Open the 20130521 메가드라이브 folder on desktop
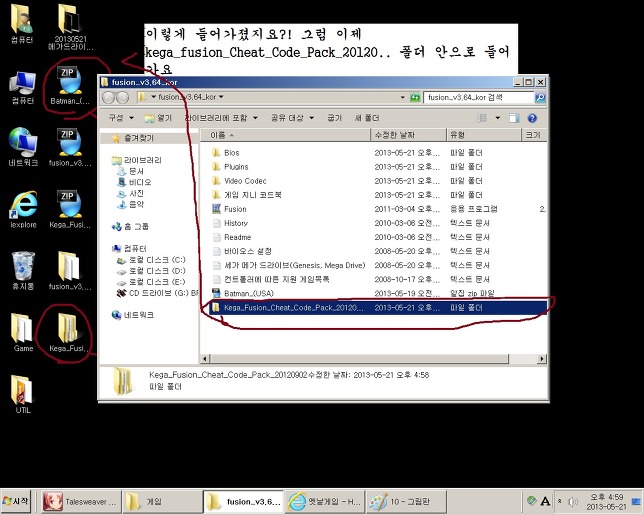 [x=70, y=27]
